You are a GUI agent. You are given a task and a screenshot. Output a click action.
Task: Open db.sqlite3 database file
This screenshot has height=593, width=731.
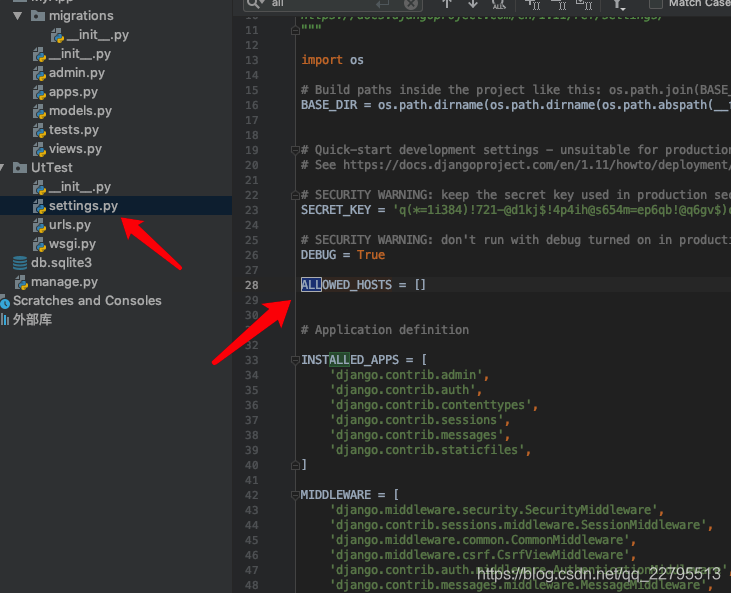(61, 262)
